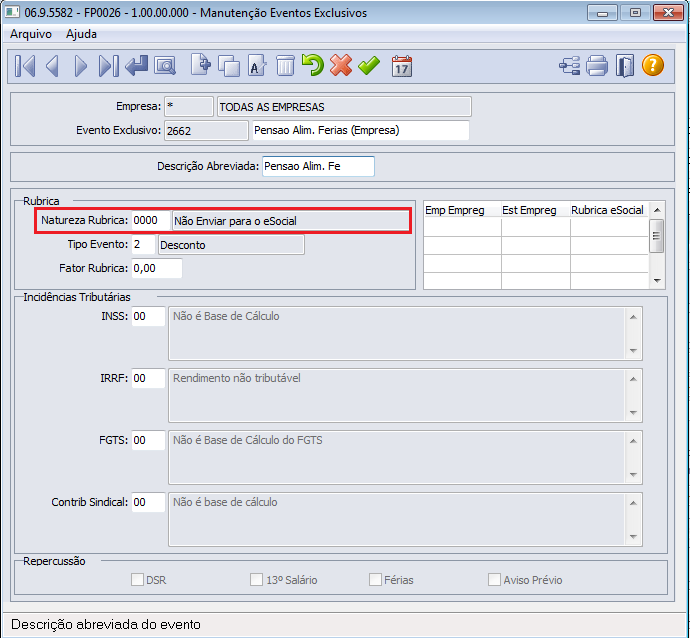
Task: Toggle the Férias checkbox
Action: 375,579
